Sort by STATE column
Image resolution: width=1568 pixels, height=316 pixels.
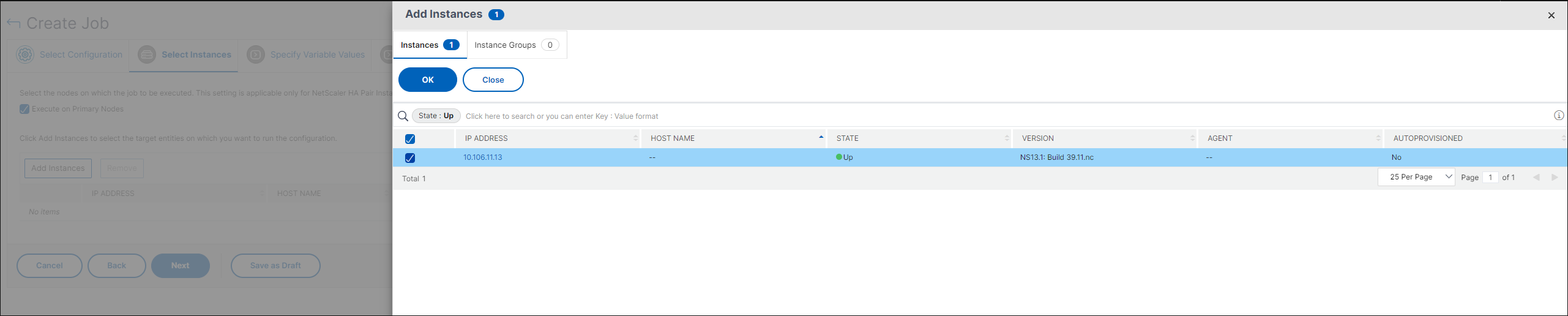[x=920, y=138]
